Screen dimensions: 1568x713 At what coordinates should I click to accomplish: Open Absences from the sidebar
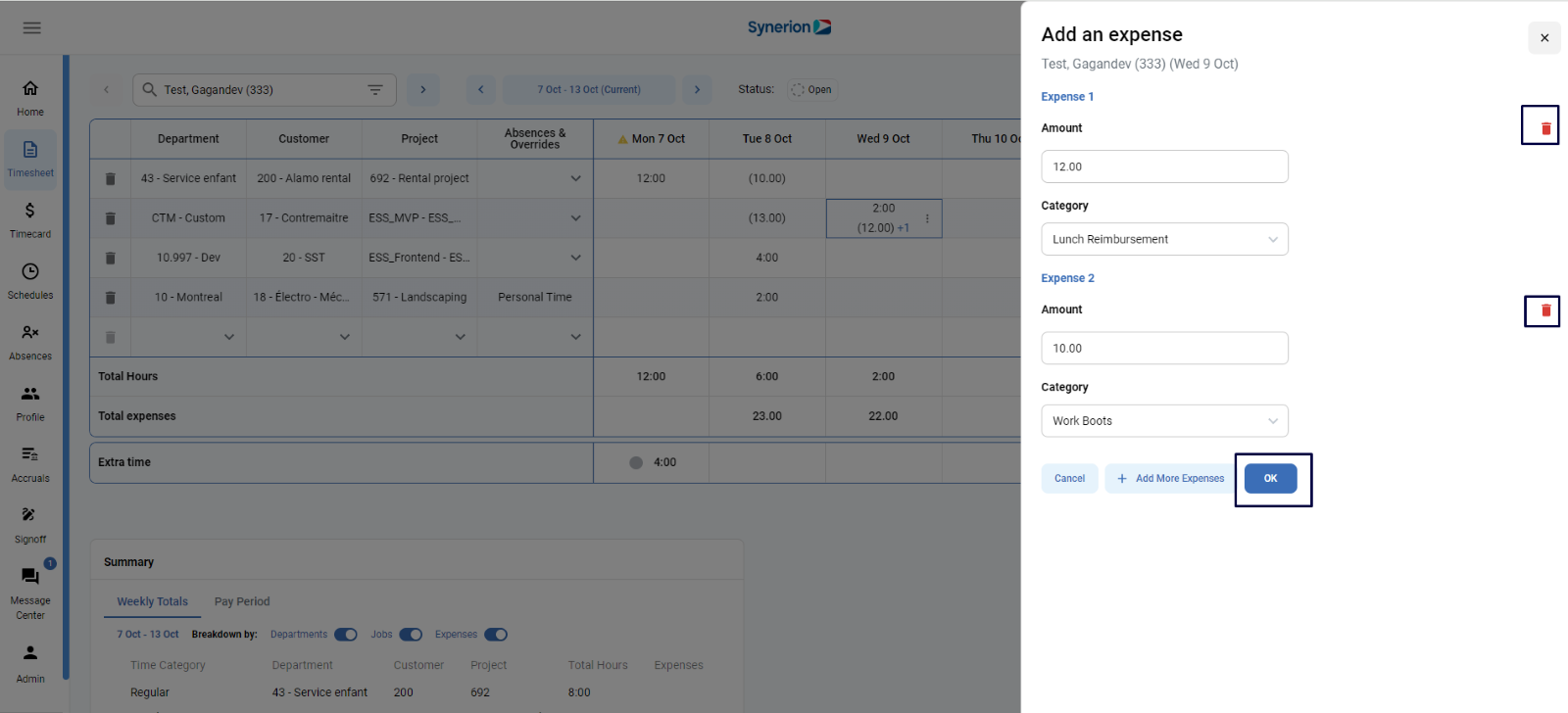pos(30,342)
